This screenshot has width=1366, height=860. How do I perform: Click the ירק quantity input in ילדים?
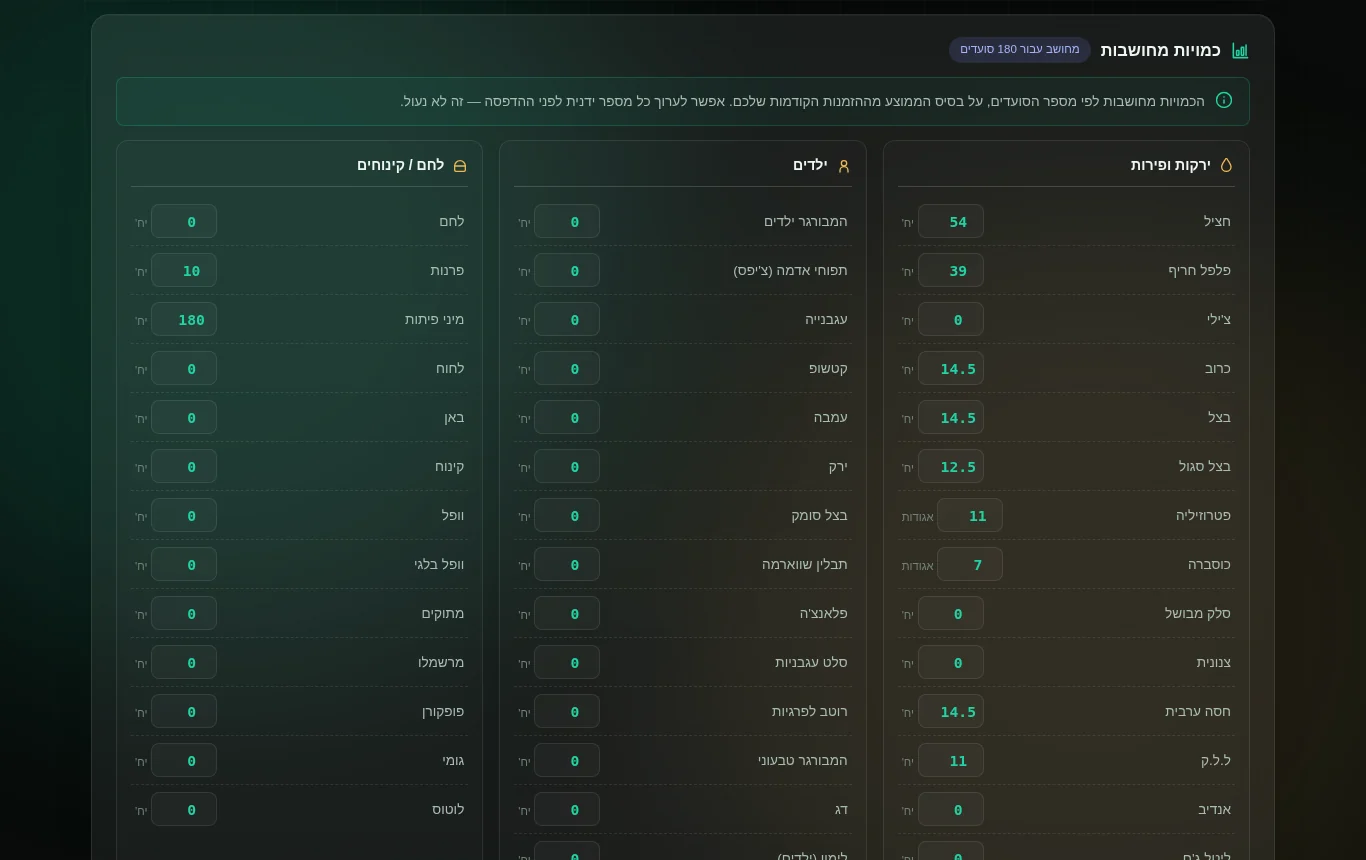[567, 466]
